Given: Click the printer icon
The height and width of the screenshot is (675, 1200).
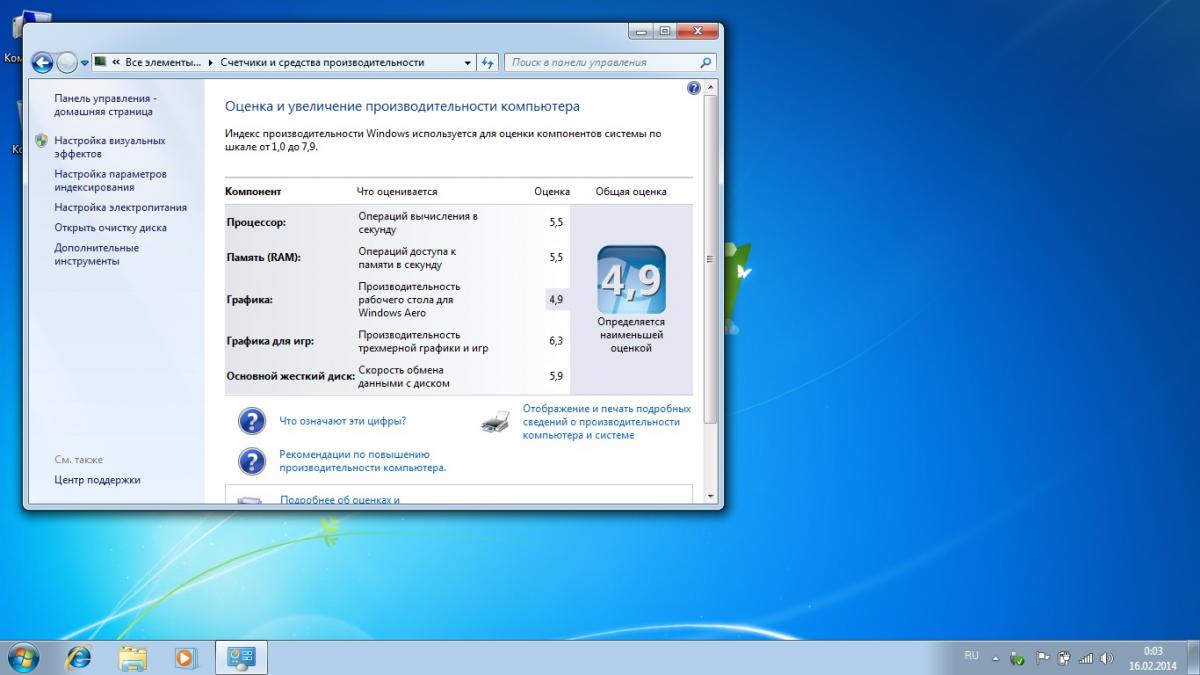Looking at the screenshot, I should (x=495, y=422).
